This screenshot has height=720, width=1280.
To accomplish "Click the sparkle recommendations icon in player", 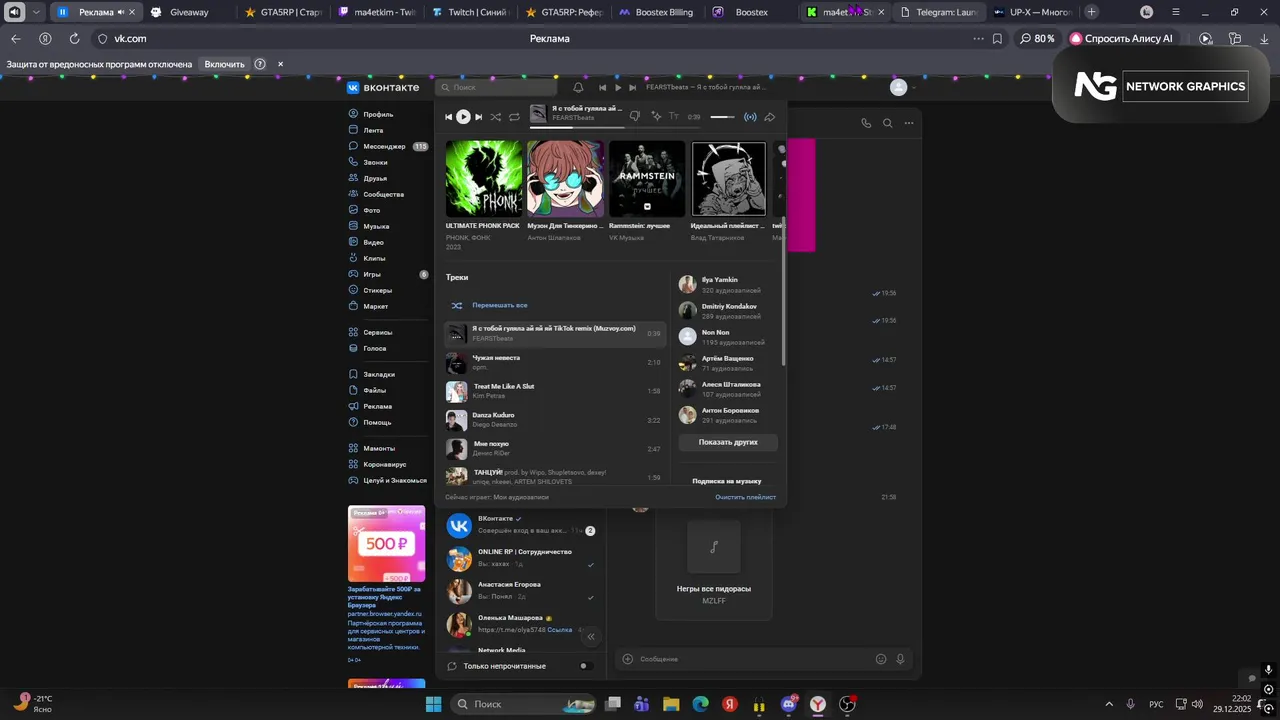I will pos(656,117).
